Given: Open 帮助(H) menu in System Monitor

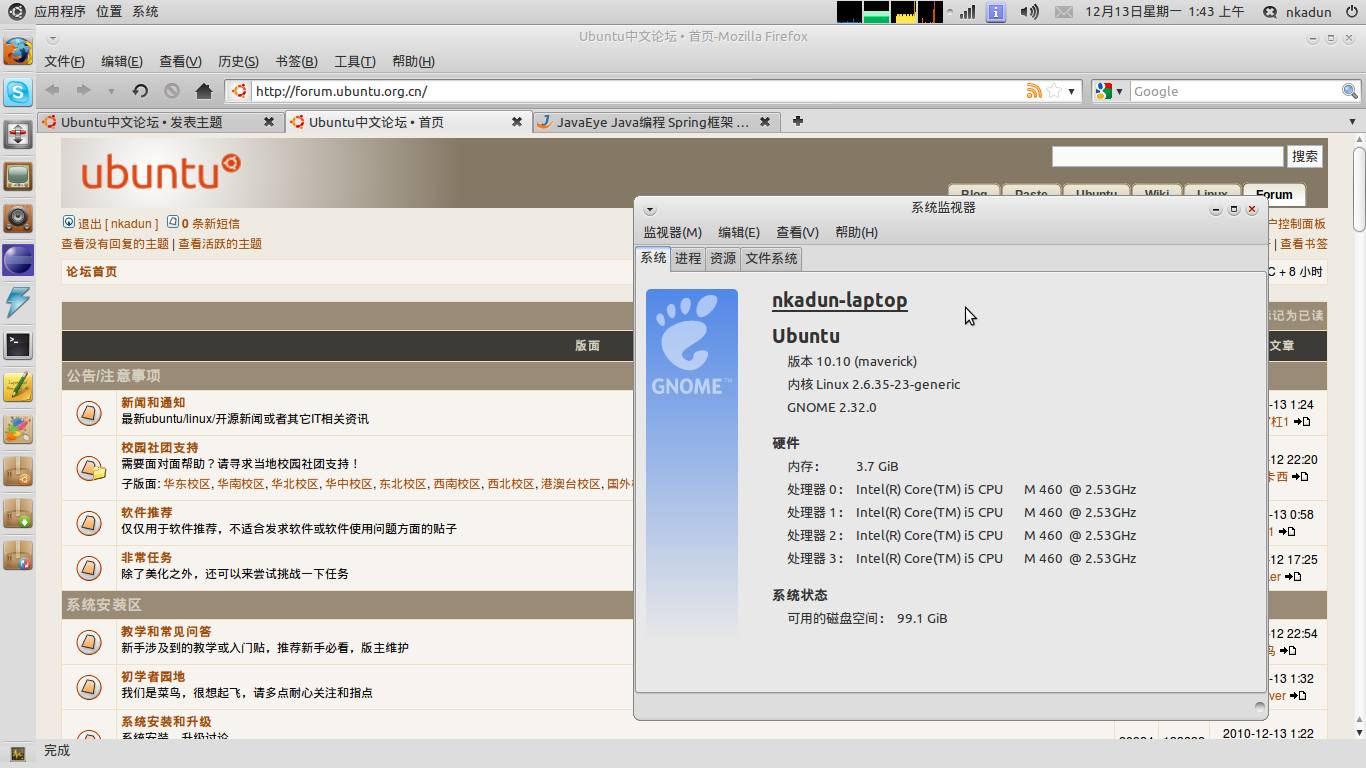Looking at the screenshot, I should [x=857, y=232].
